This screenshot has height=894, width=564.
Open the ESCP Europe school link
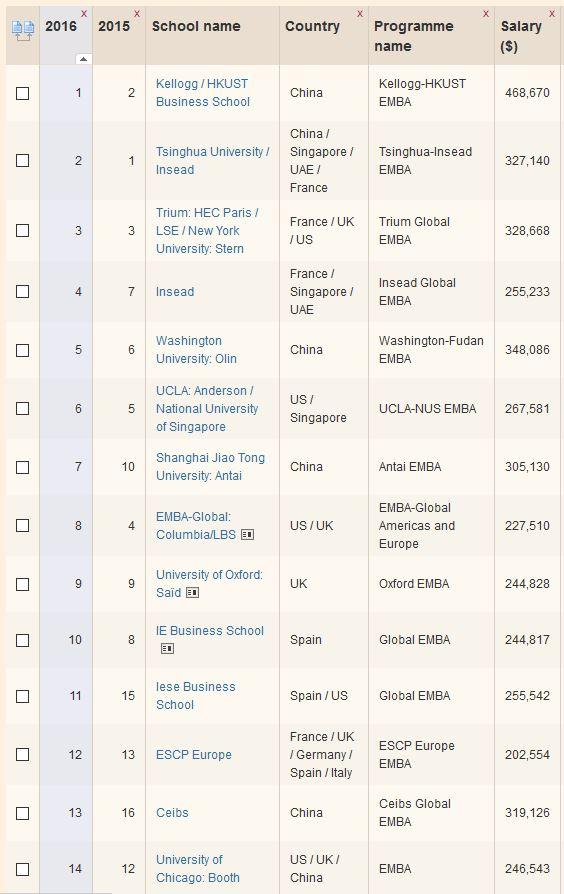[194, 755]
